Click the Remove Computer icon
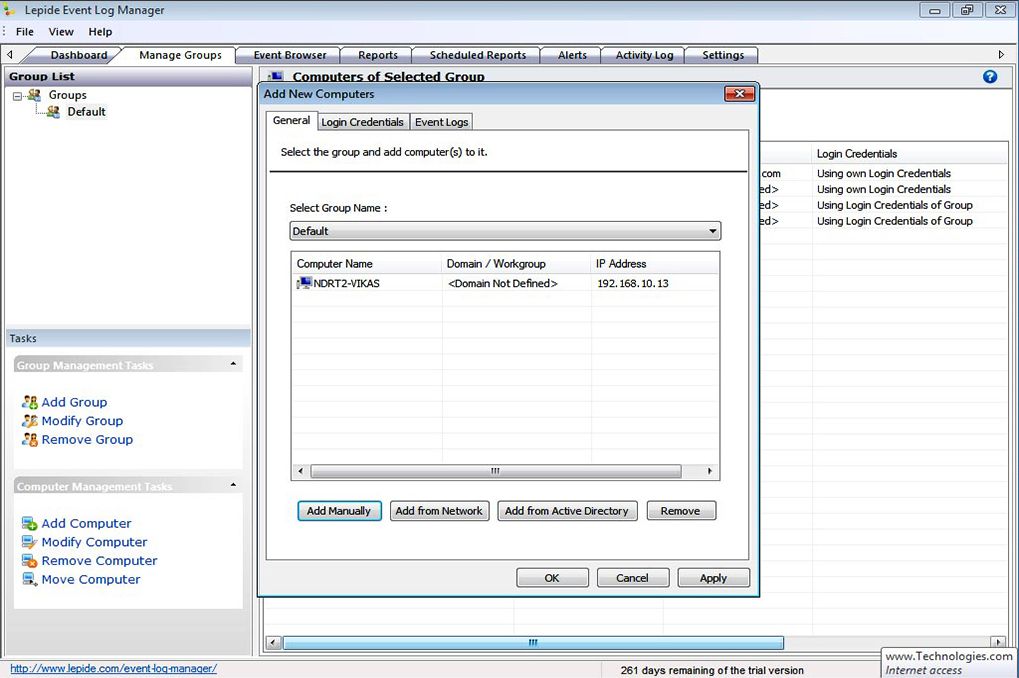 click(x=29, y=561)
